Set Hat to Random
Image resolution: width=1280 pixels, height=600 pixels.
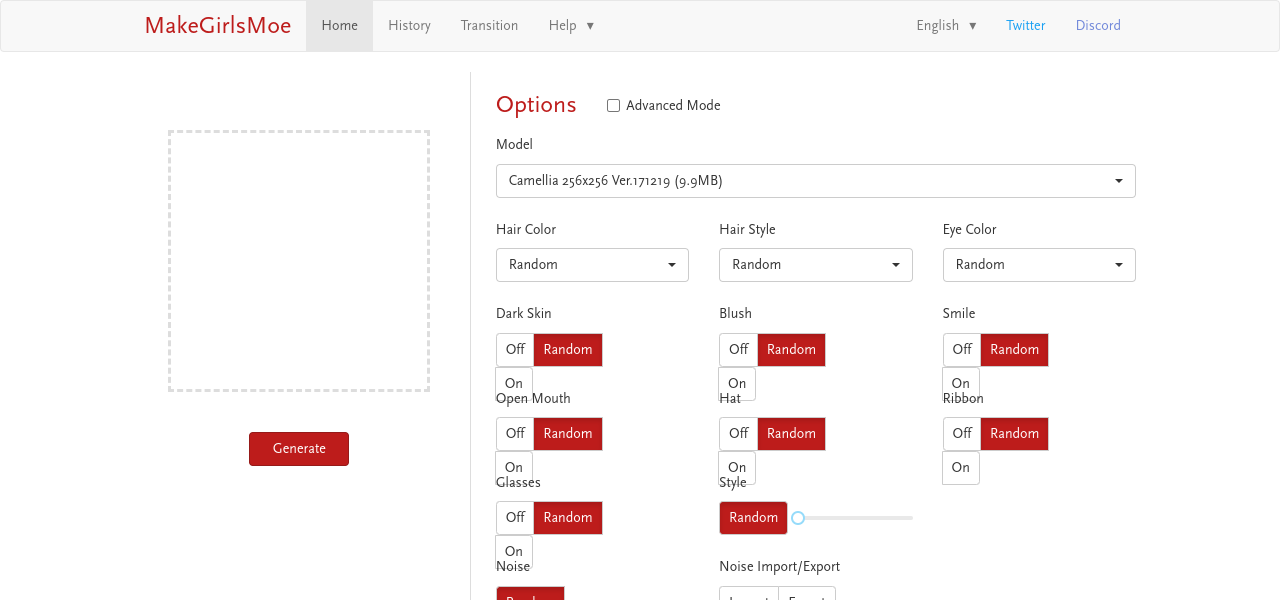[x=791, y=434]
